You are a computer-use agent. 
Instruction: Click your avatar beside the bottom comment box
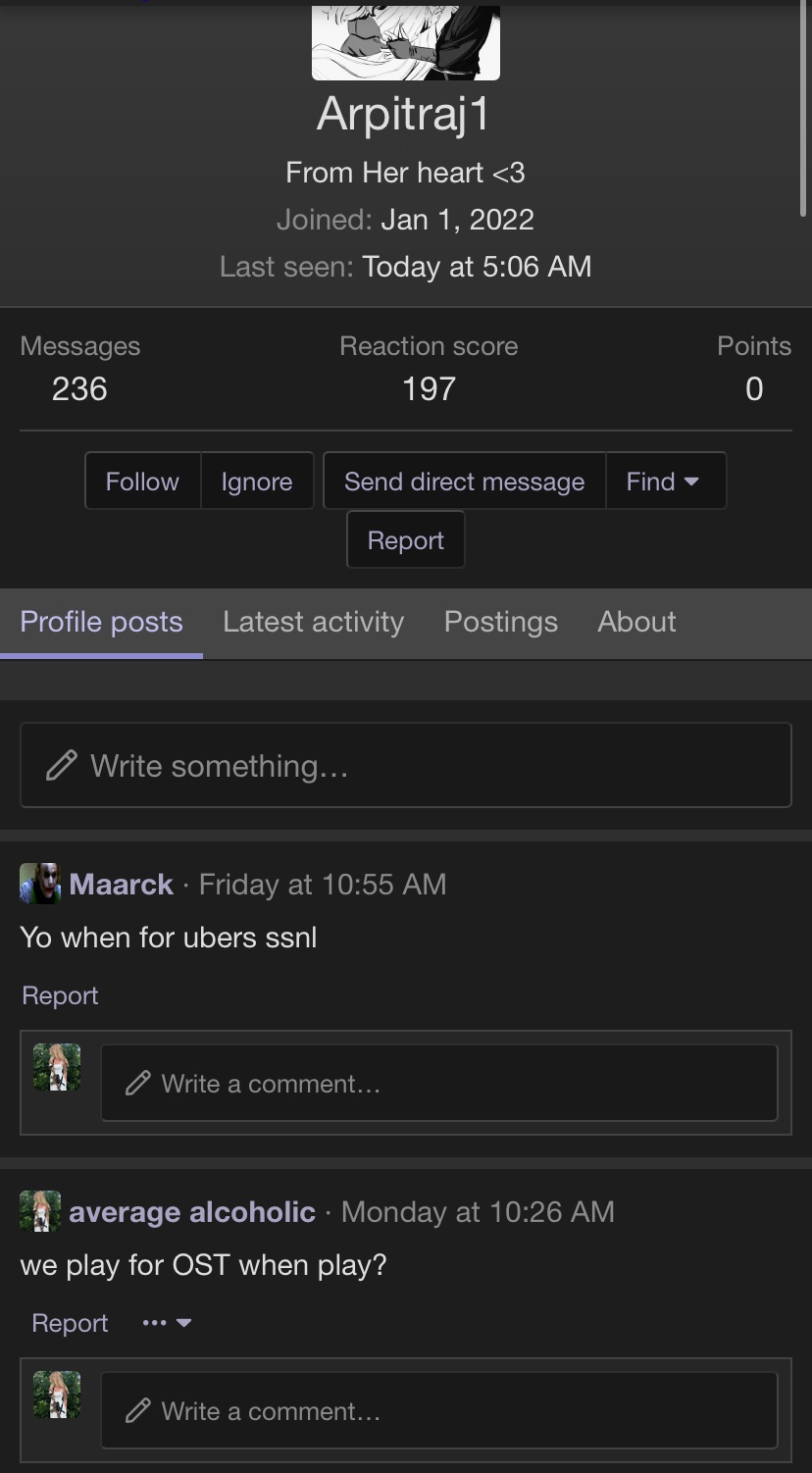pyautogui.click(x=57, y=1395)
